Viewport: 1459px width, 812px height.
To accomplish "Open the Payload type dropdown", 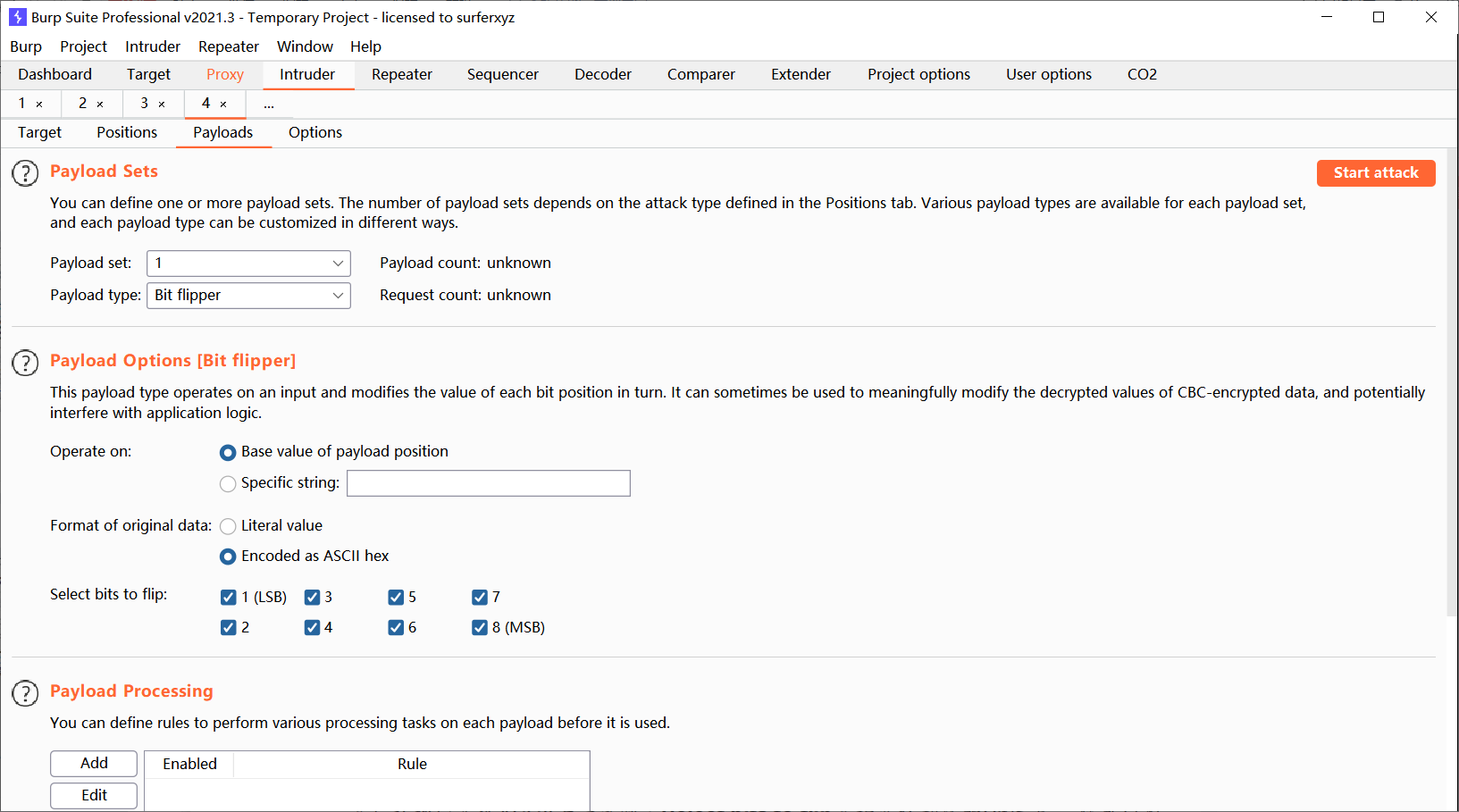I will [248, 296].
